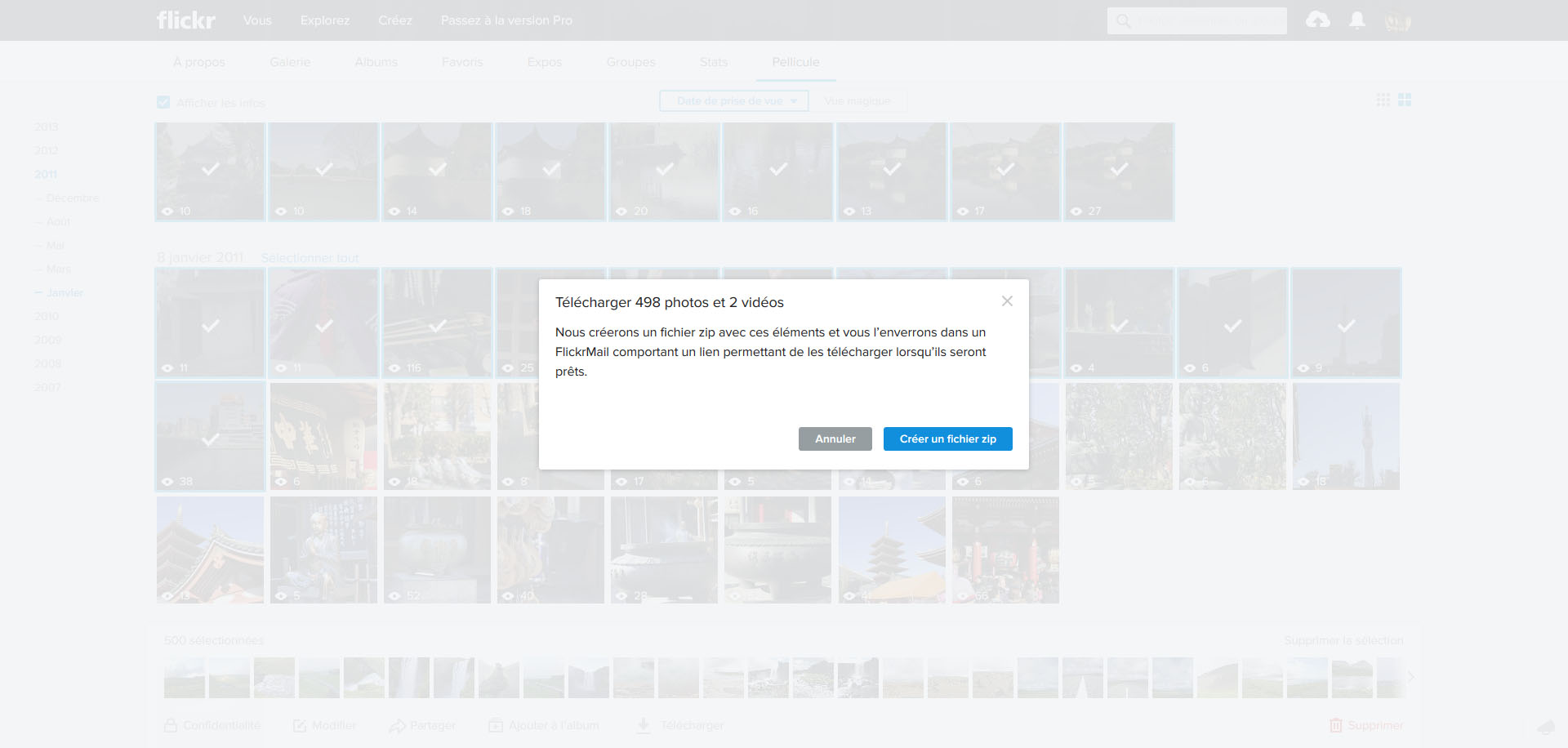The width and height of the screenshot is (1568, 748).
Task: Click Annuler in the dialog
Action: coord(835,439)
